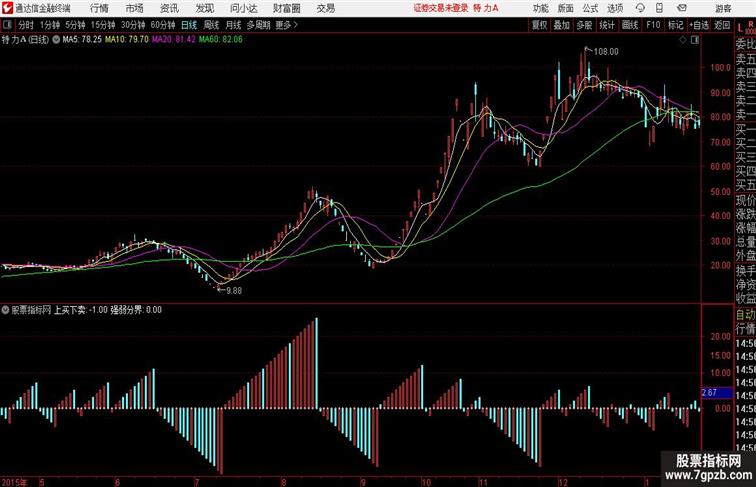The width and height of the screenshot is (756, 487).
Task: Click the 特力A stock name in title bar
Action: 486,8
